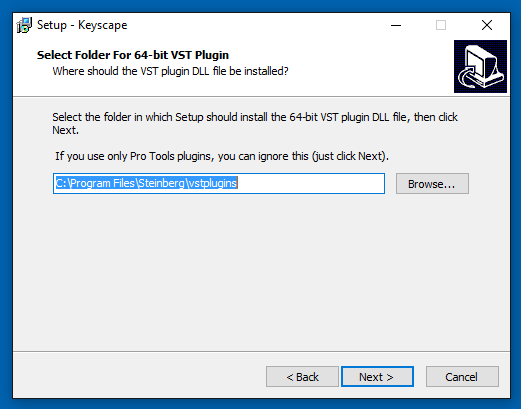Click the greyed-out maximize window button
Viewport: 521px width, 409px height.
441,25
